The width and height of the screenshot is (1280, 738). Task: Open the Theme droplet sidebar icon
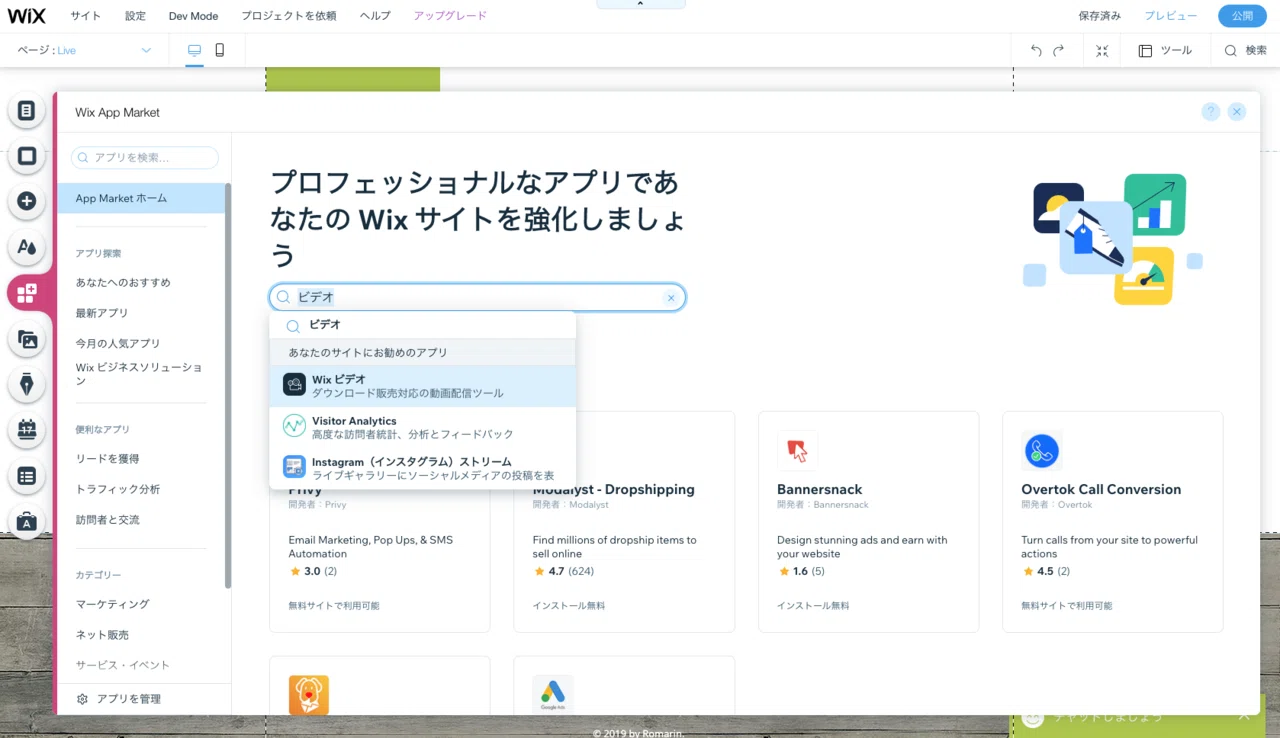tap(27, 247)
